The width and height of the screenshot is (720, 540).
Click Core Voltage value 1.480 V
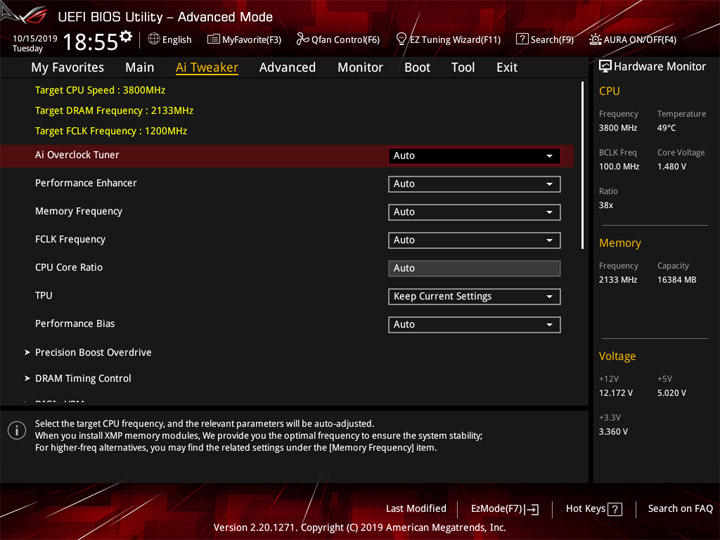tap(672, 167)
